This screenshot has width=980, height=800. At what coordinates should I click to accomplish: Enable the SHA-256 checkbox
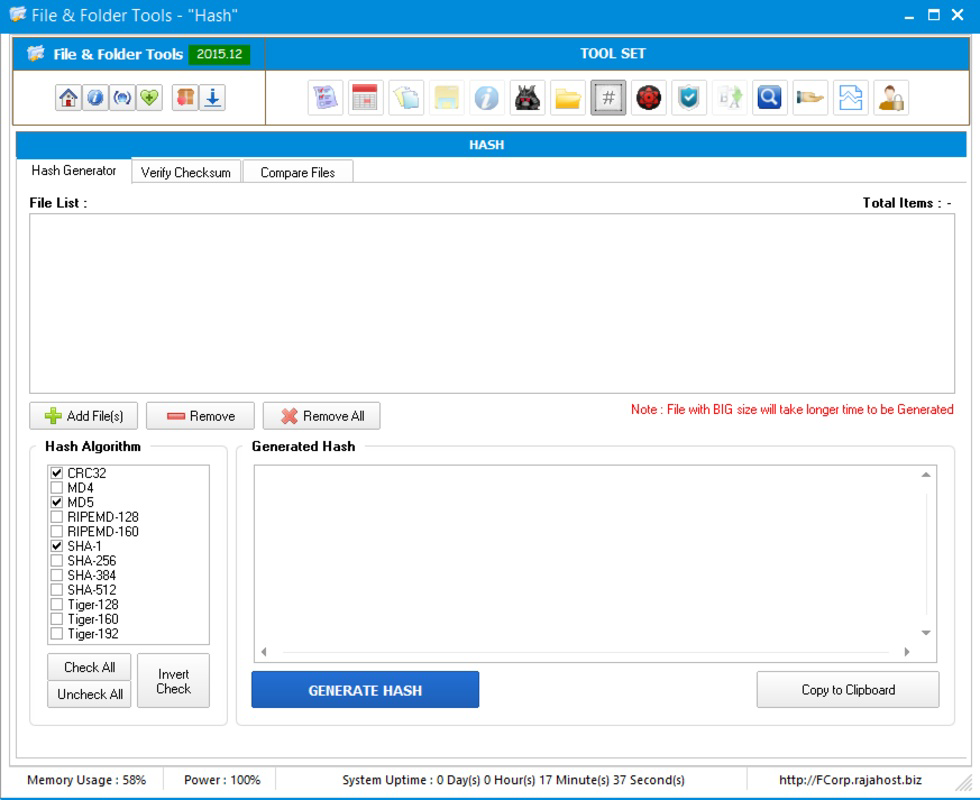pos(57,561)
